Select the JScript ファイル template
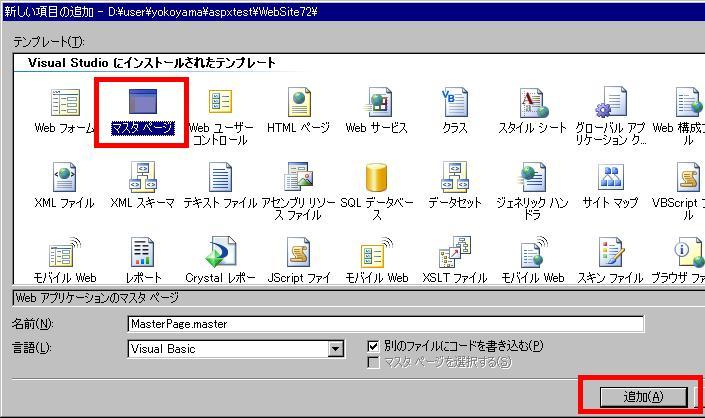This screenshot has width=705, height=418. [299, 261]
